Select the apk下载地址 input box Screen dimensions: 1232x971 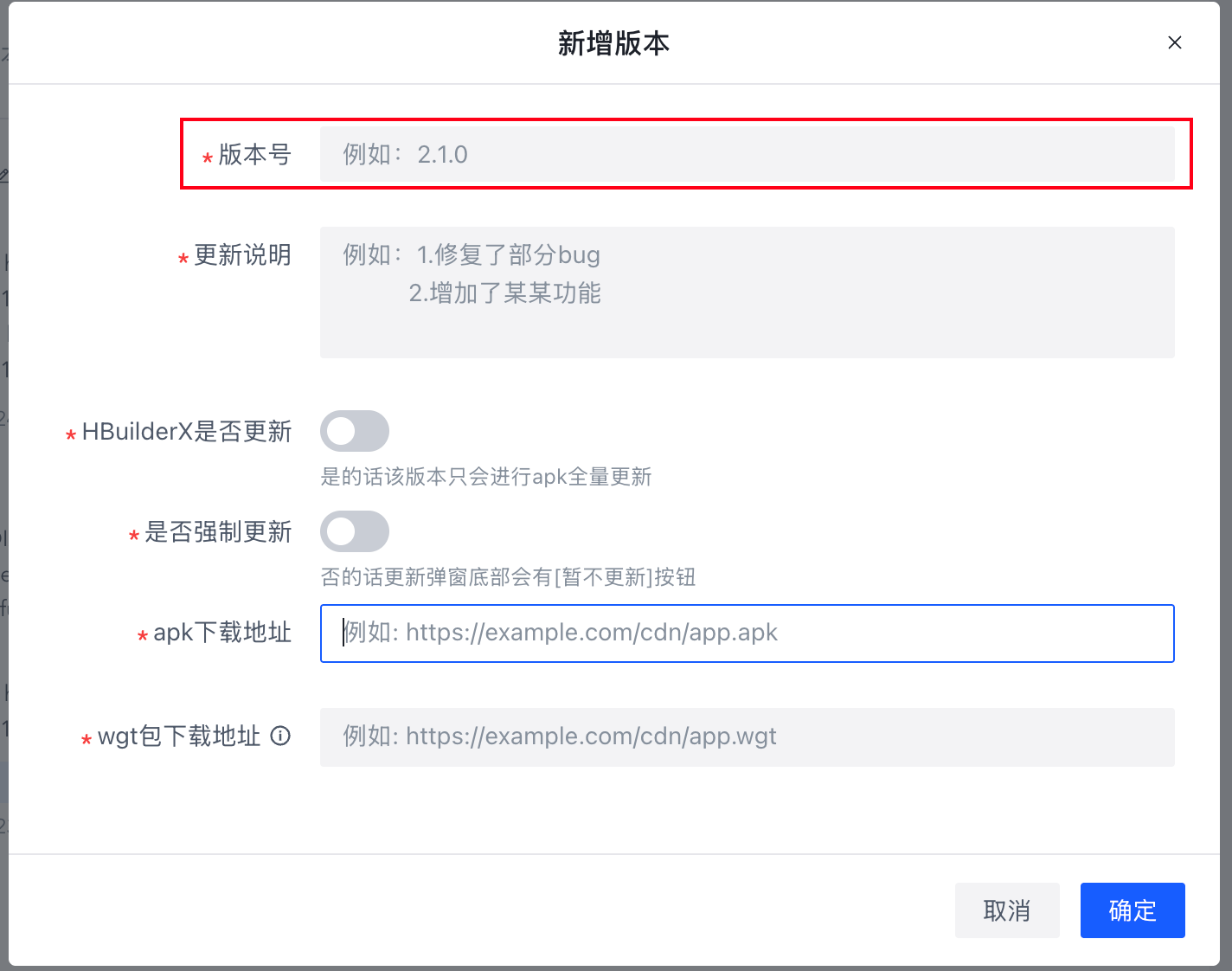click(747, 633)
